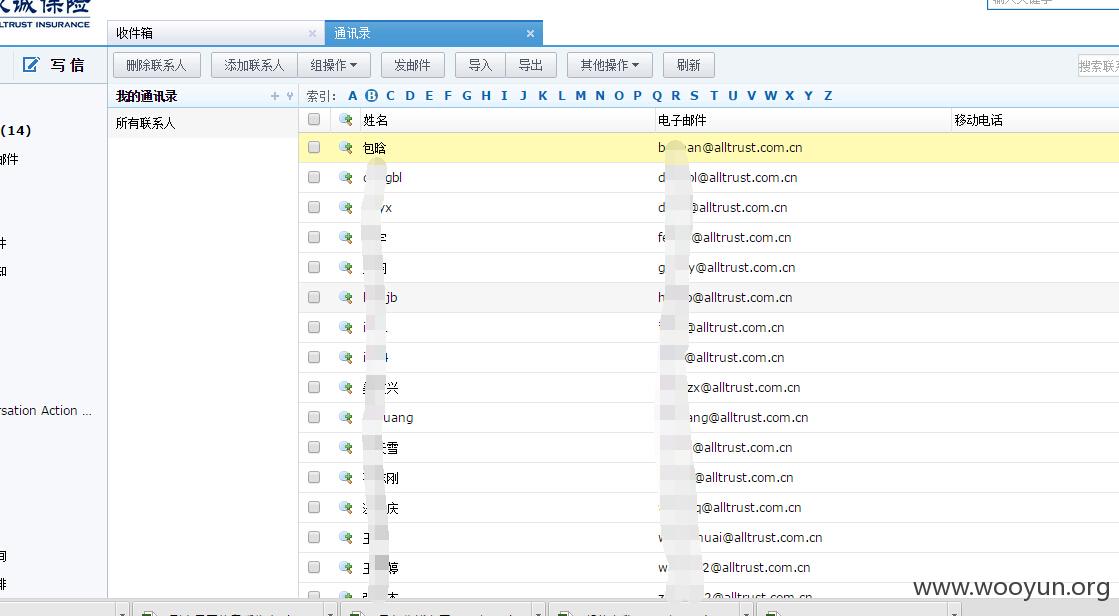Check the box for y@alltrust.com.cn row
The width and height of the screenshot is (1119, 616).
314,267
